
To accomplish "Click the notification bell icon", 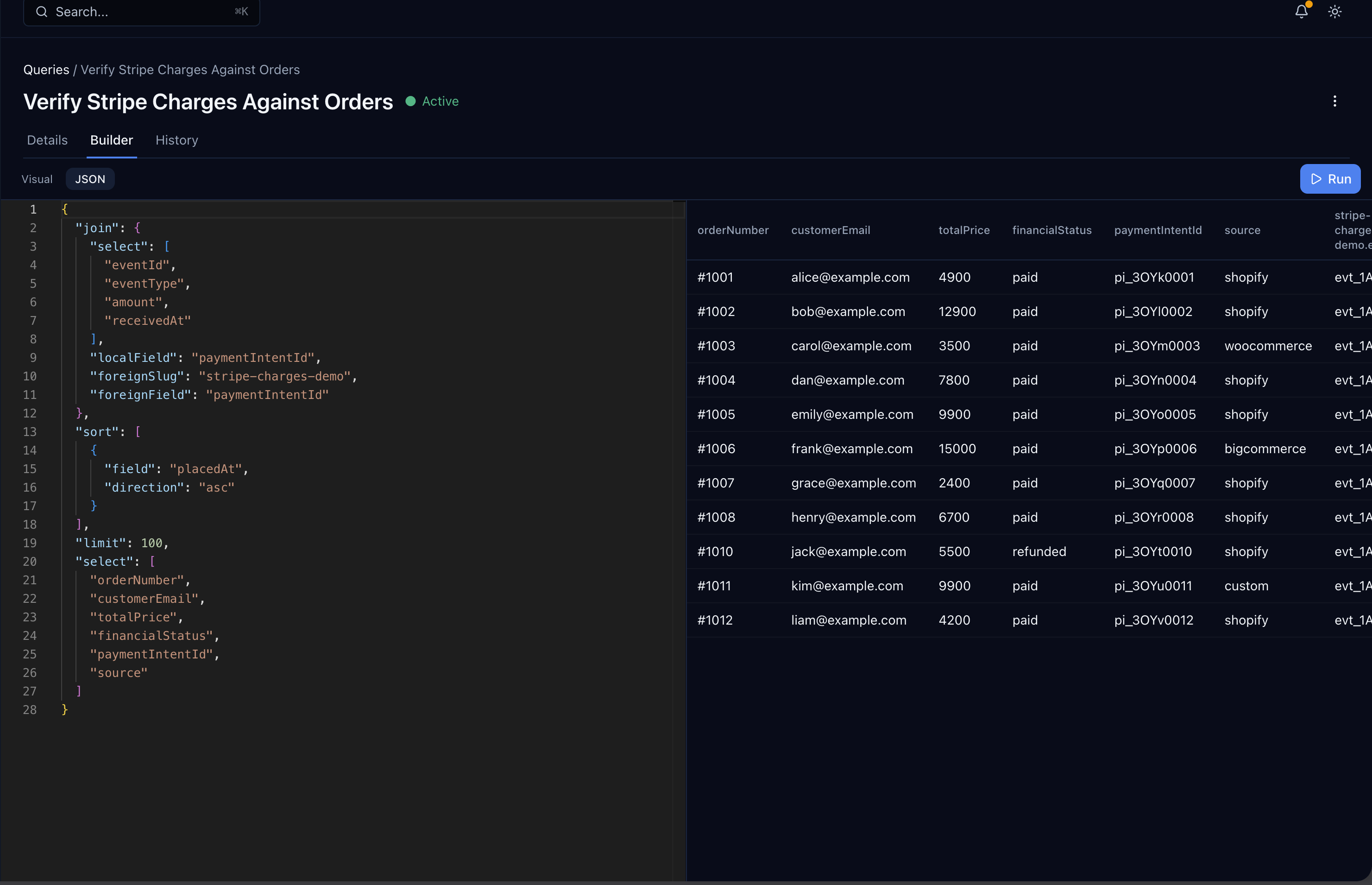I will click(1301, 12).
